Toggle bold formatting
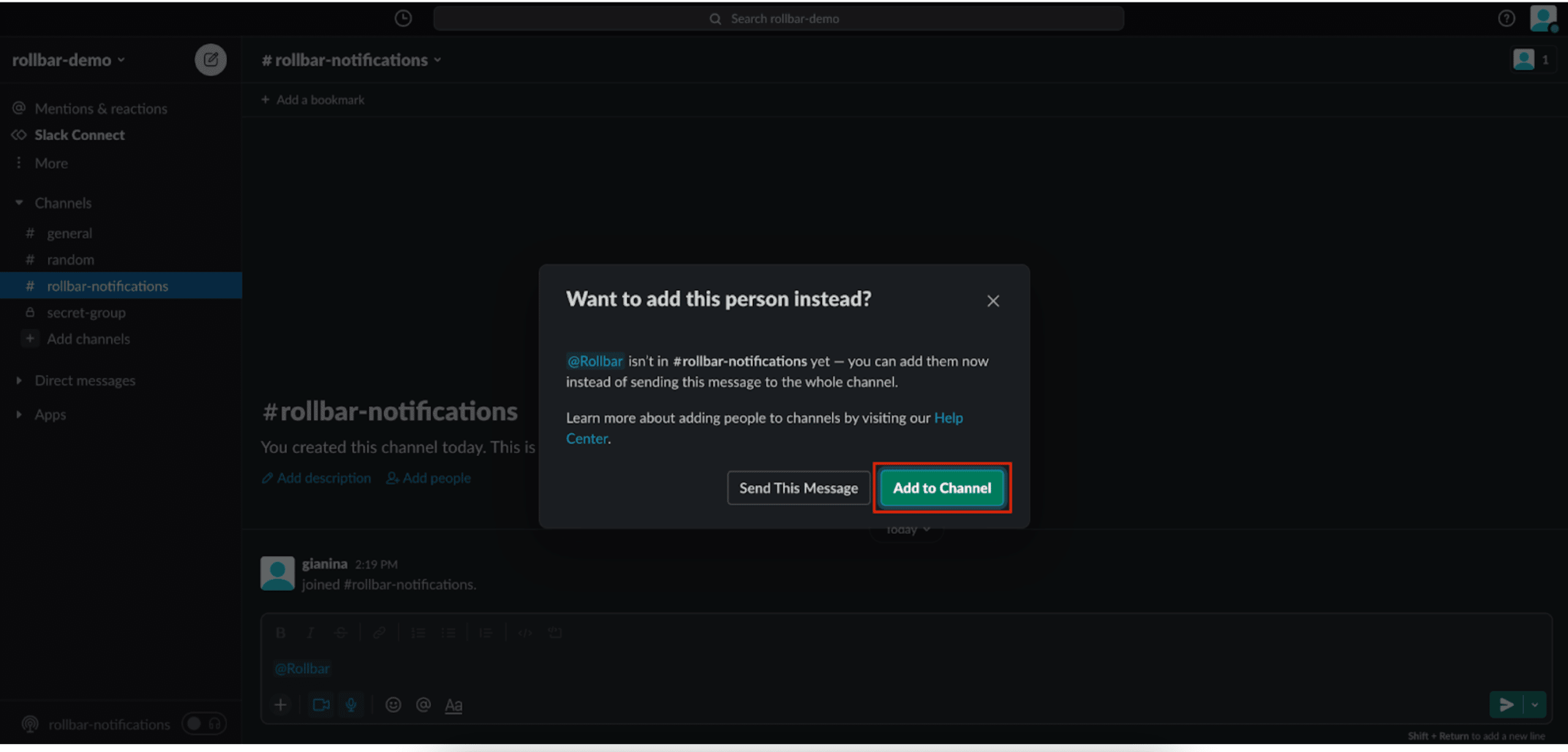This screenshot has width=1568, height=752. [x=281, y=633]
